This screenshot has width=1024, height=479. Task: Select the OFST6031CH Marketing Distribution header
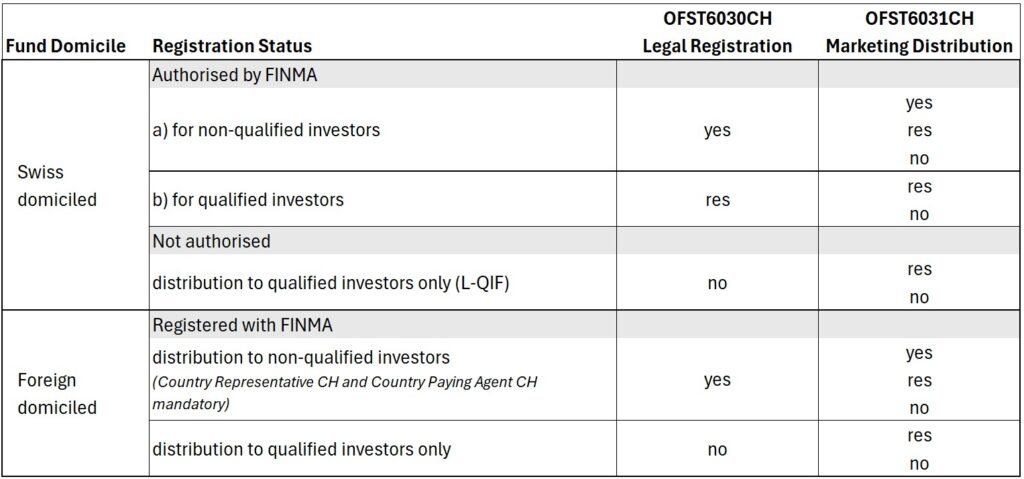pos(919,33)
